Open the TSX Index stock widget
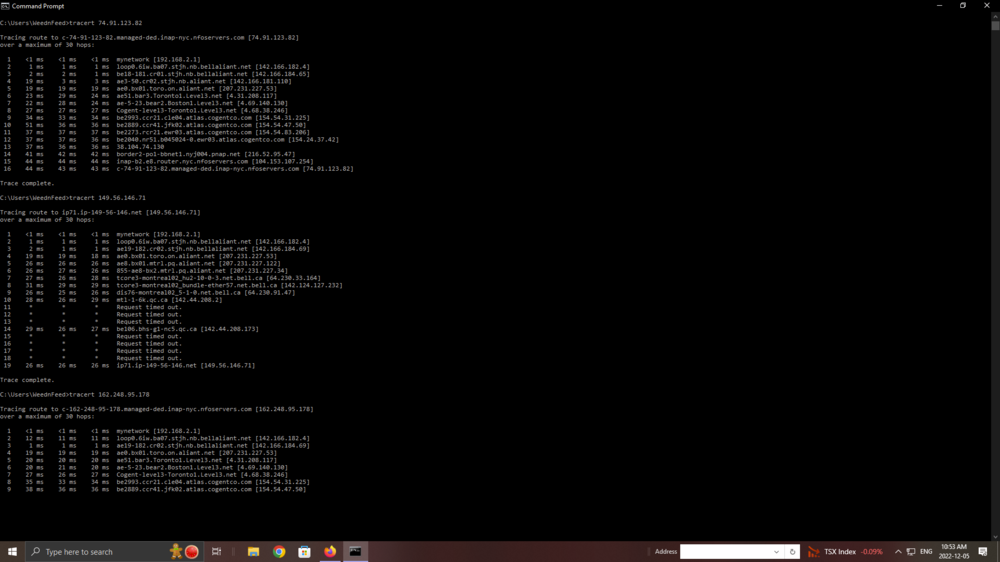The image size is (1000, 562). 846,552
